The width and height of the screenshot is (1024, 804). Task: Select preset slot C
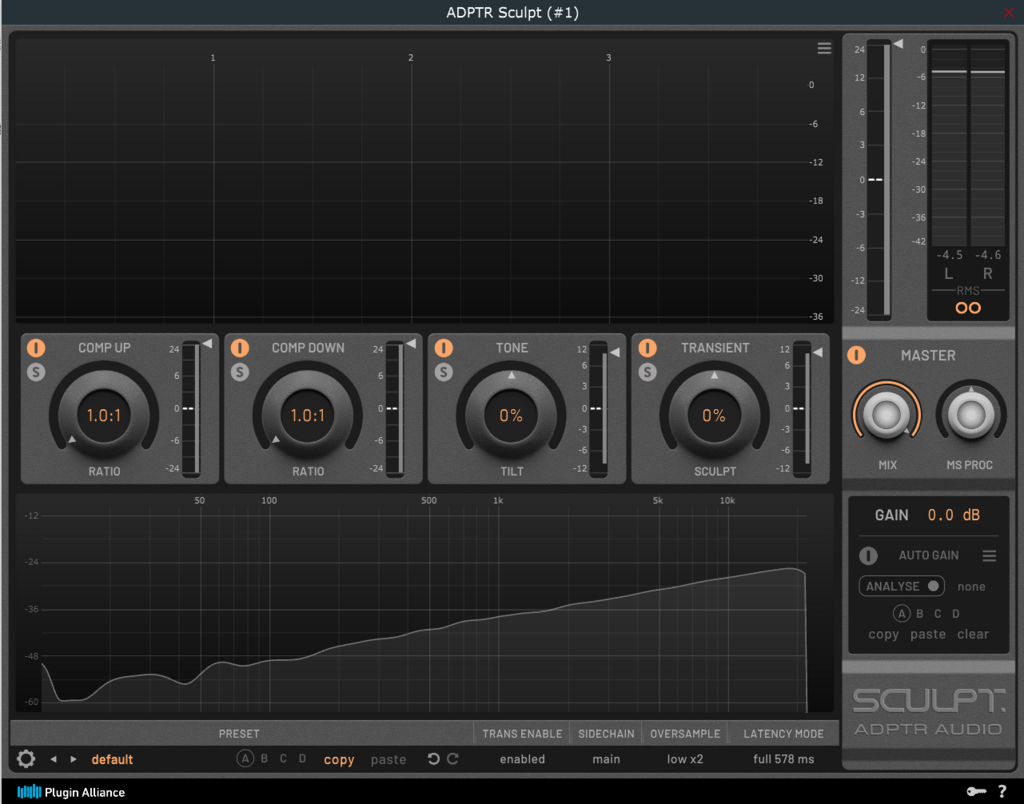coord(283,759)
